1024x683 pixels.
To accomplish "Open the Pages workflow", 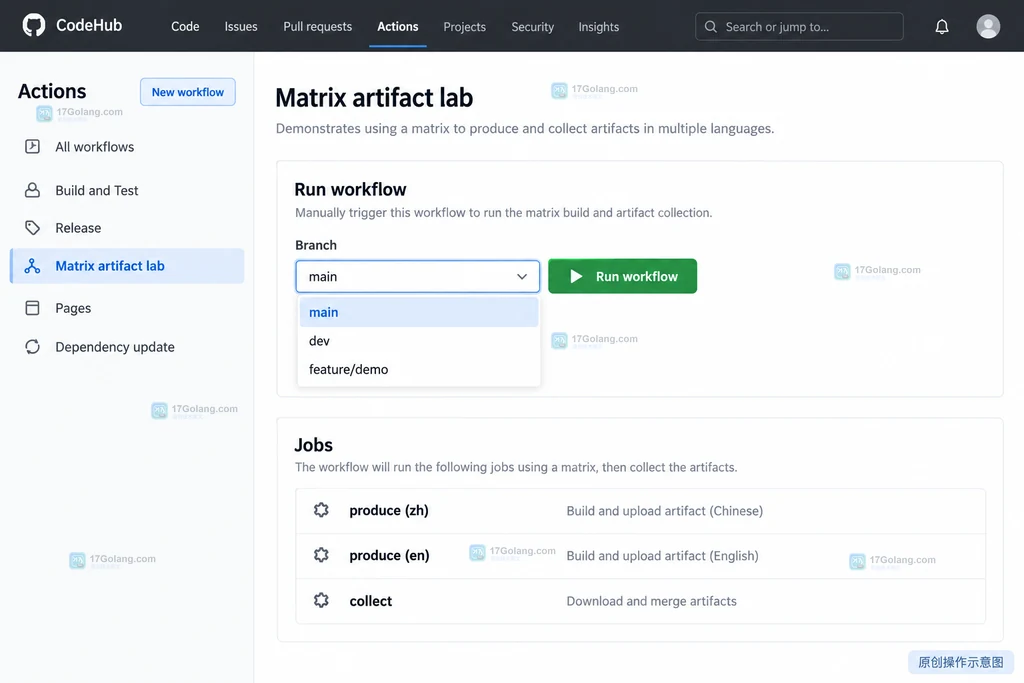I will (127, 308).
